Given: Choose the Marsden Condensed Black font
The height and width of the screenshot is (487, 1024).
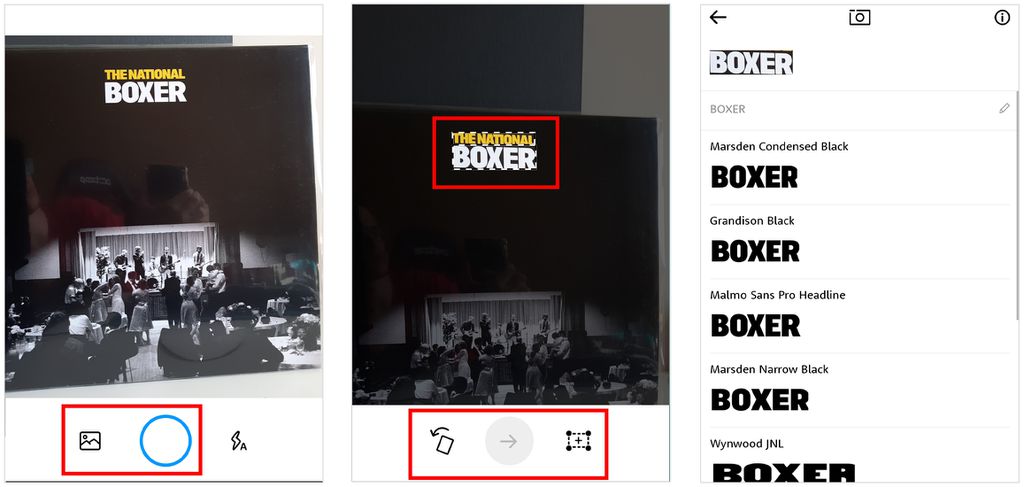Looking at the screenshot, I should (x=856, y=167).
